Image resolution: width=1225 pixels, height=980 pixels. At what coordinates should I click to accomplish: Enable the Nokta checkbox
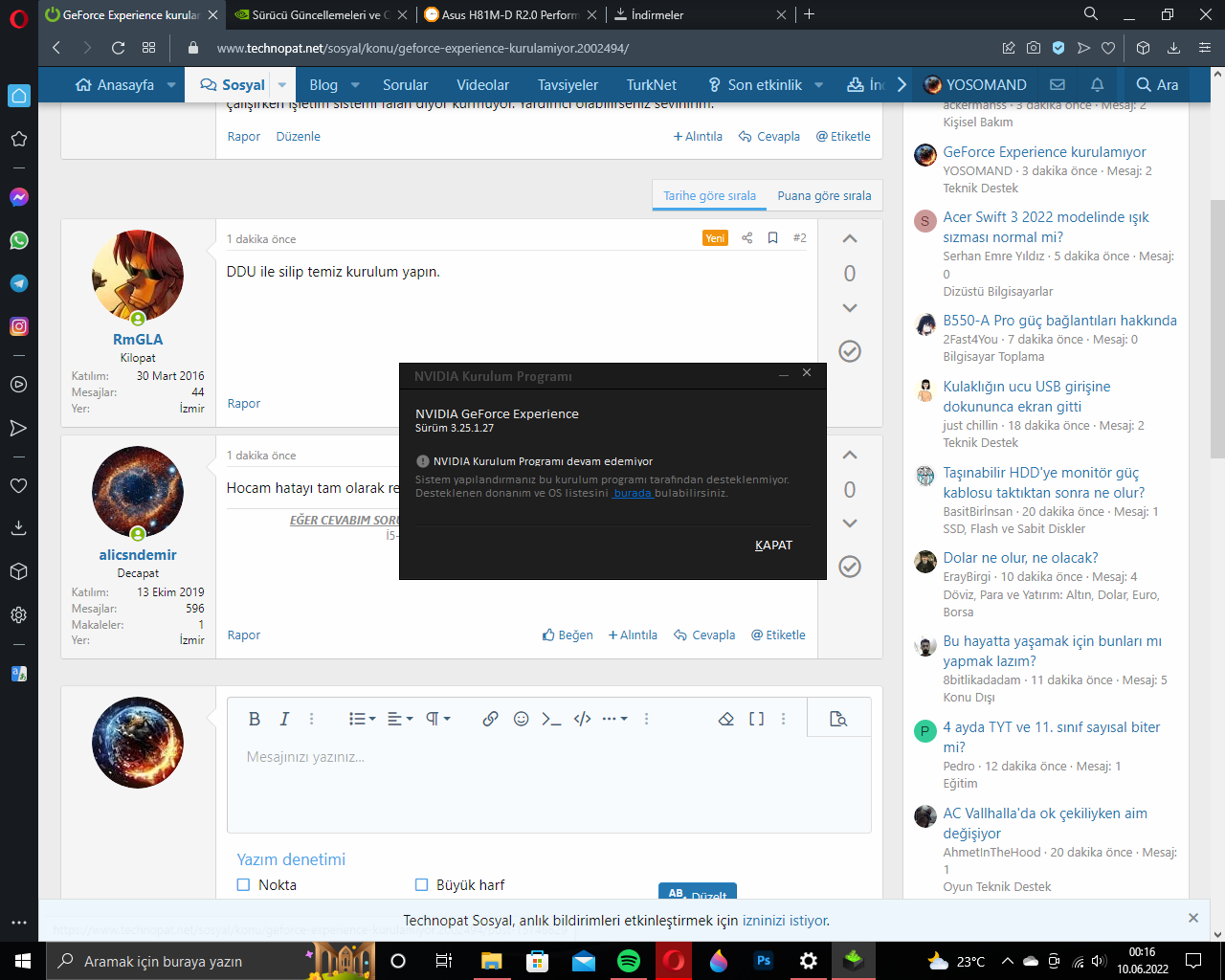pos(243,885)
